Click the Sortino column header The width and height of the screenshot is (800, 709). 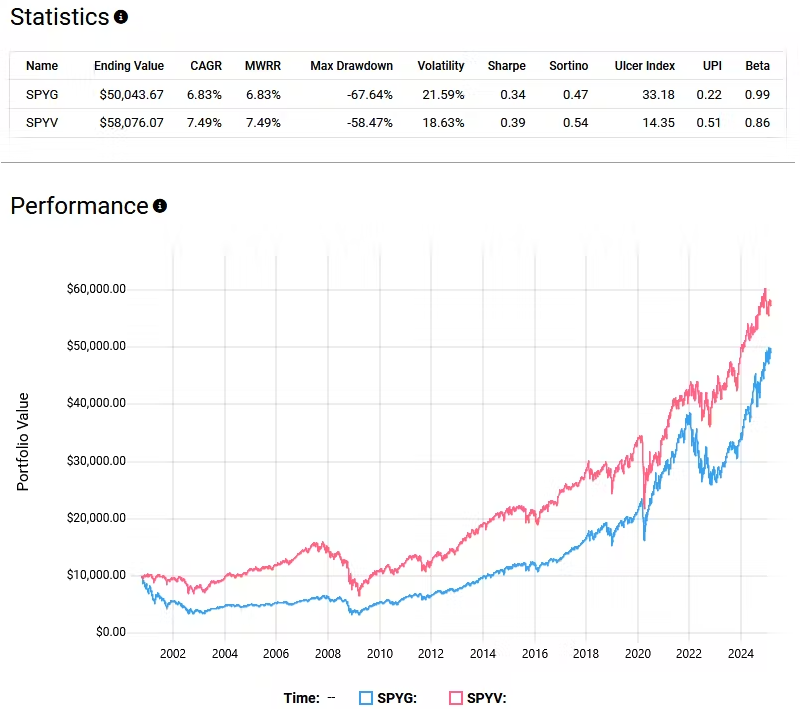pos(568,66)
